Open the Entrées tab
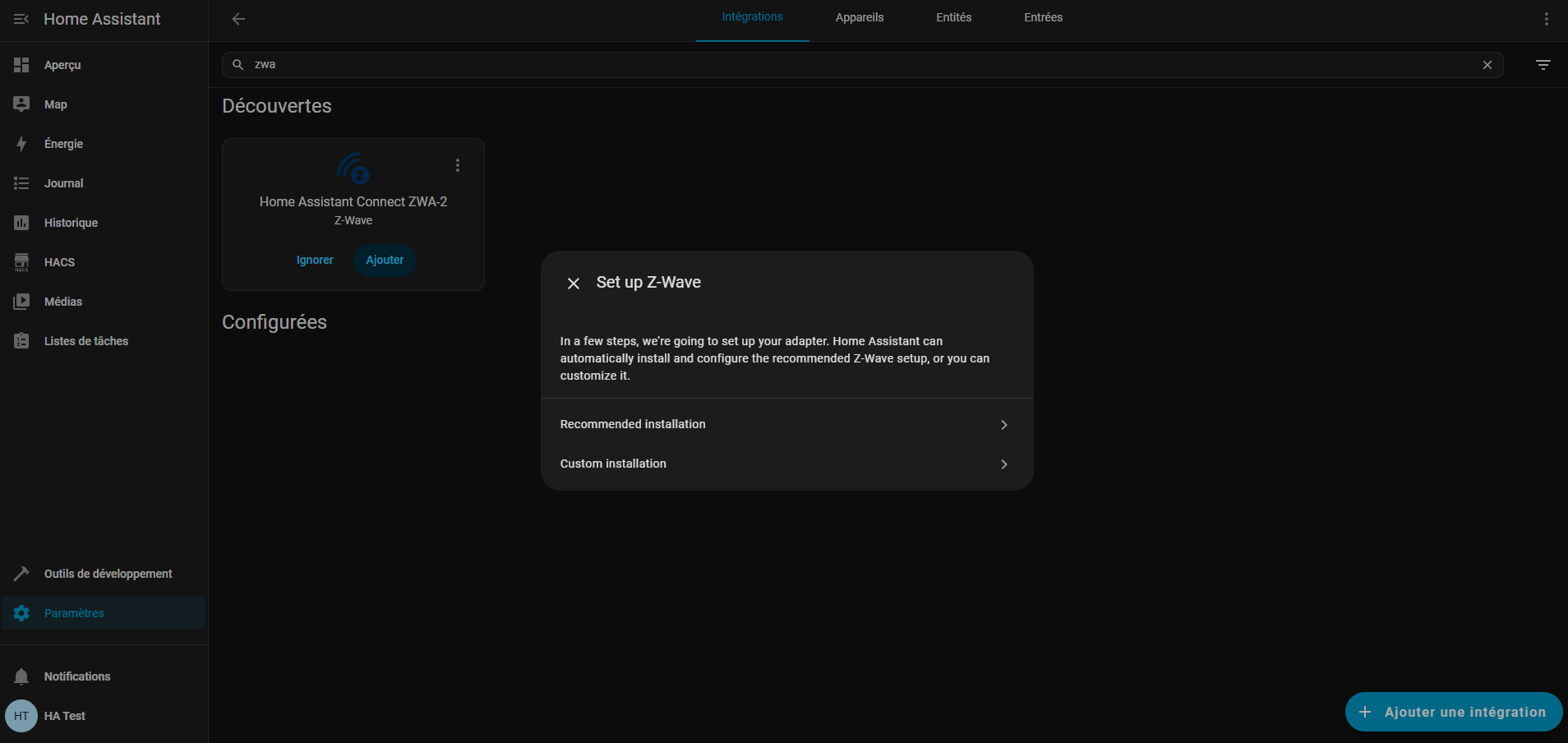Viewport: 1568px width, 743px height. click(1043, 17)
